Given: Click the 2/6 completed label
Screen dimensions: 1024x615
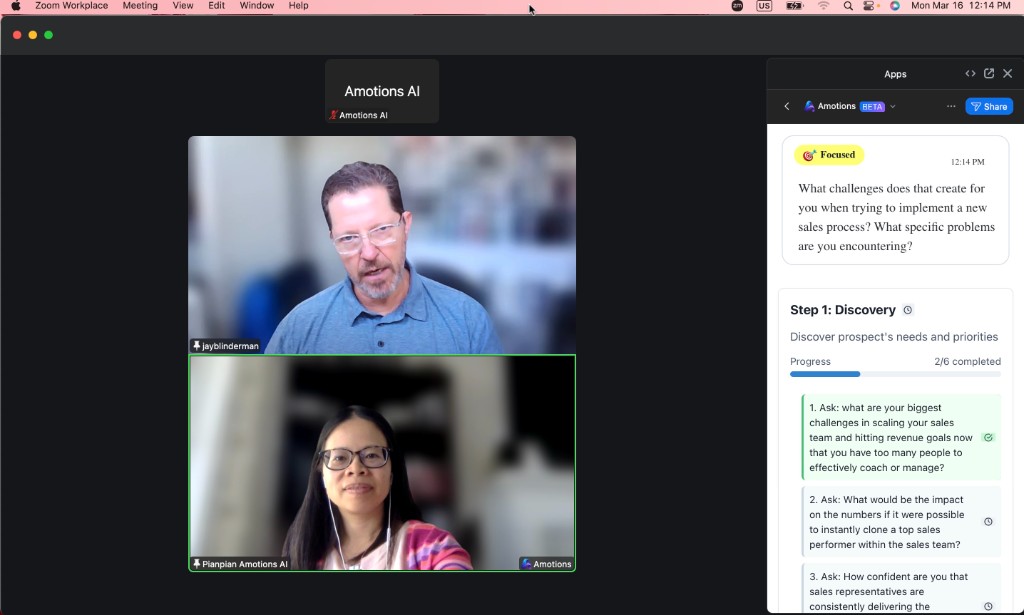Looking at the screenshot, I should pos(967,362).
